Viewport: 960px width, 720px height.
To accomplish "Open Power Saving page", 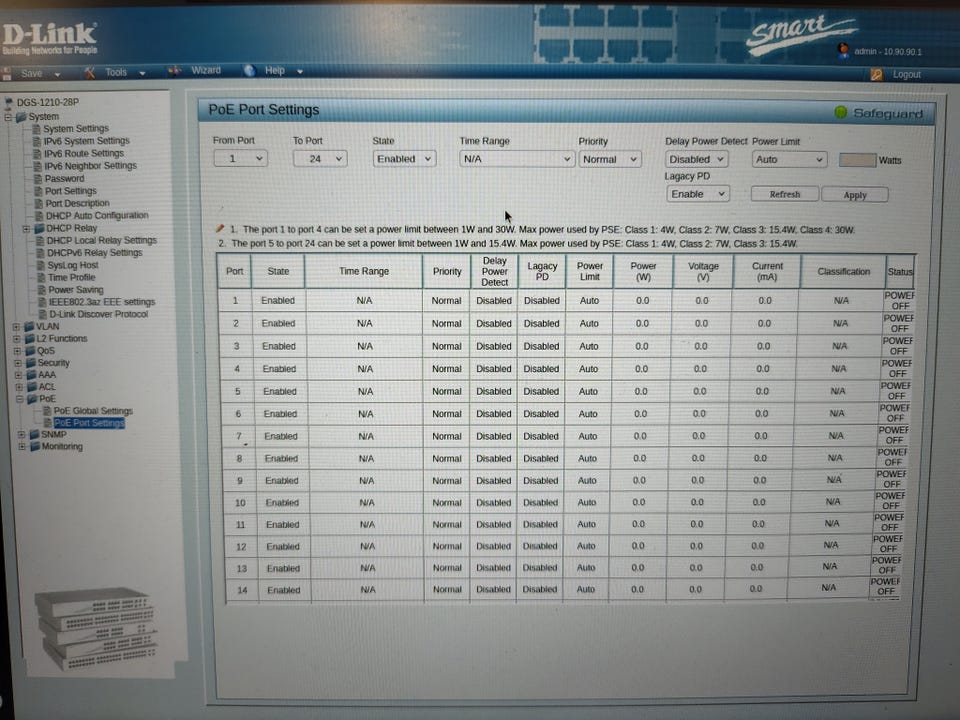I will tap(76, 290).
